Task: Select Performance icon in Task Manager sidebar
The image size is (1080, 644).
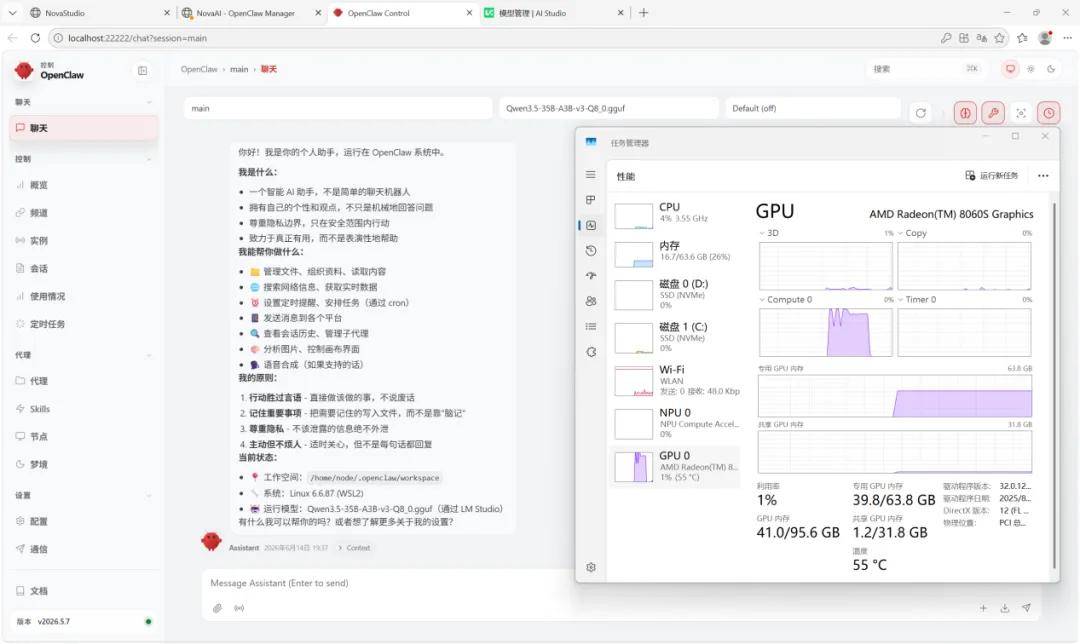Action: click(x=591, y=225)
